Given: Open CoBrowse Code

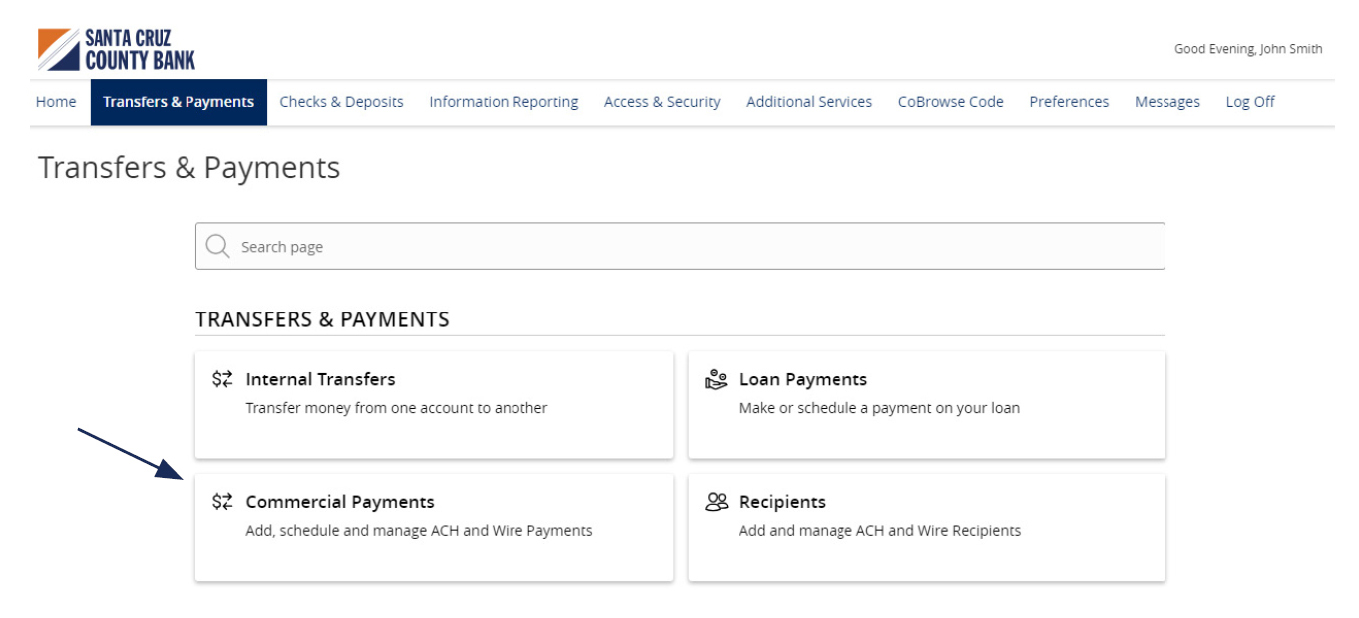Looking at the screenshot, I should (949, 101).
